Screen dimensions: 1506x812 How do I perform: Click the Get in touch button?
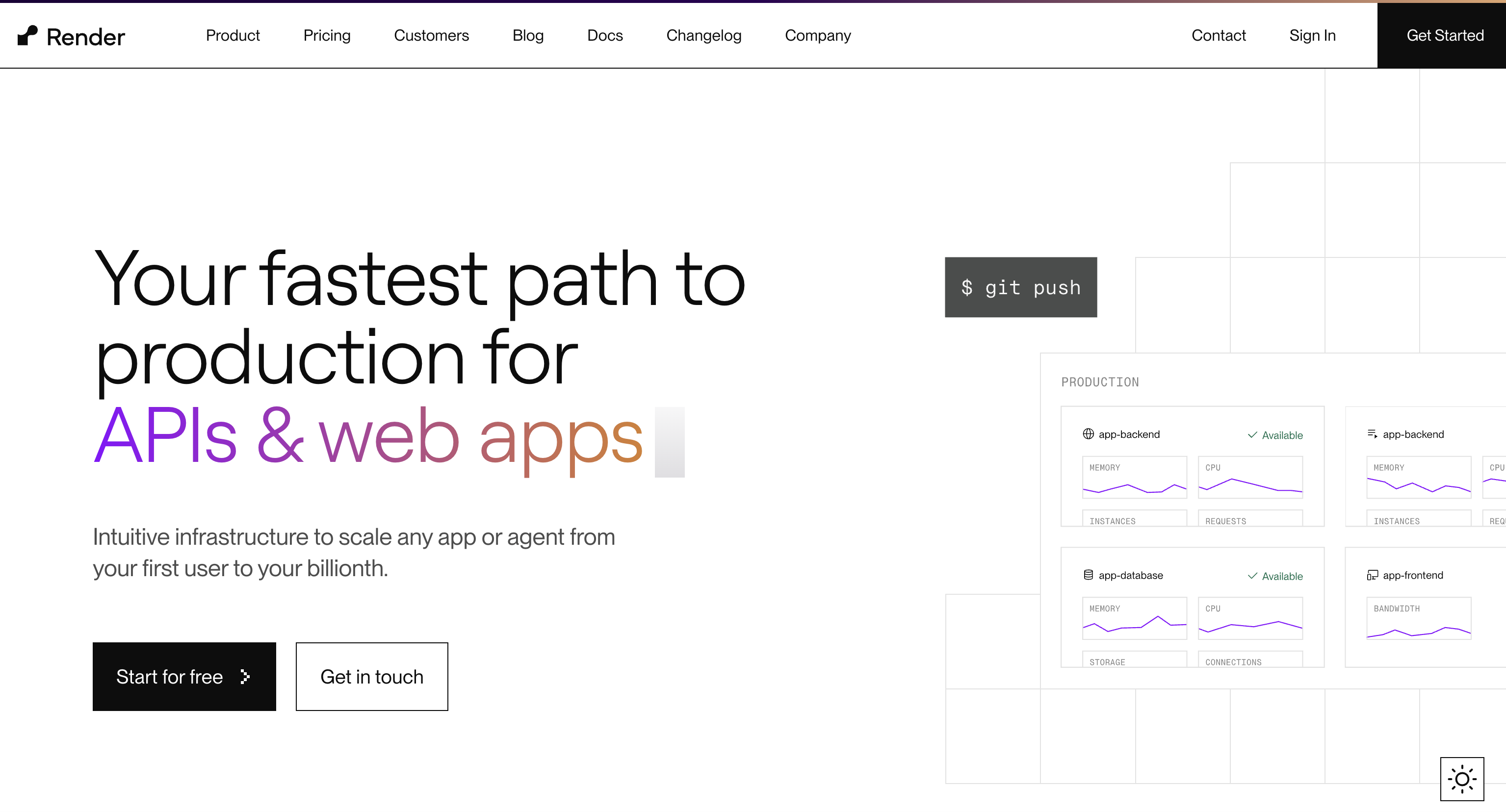[x=372, y=677]
